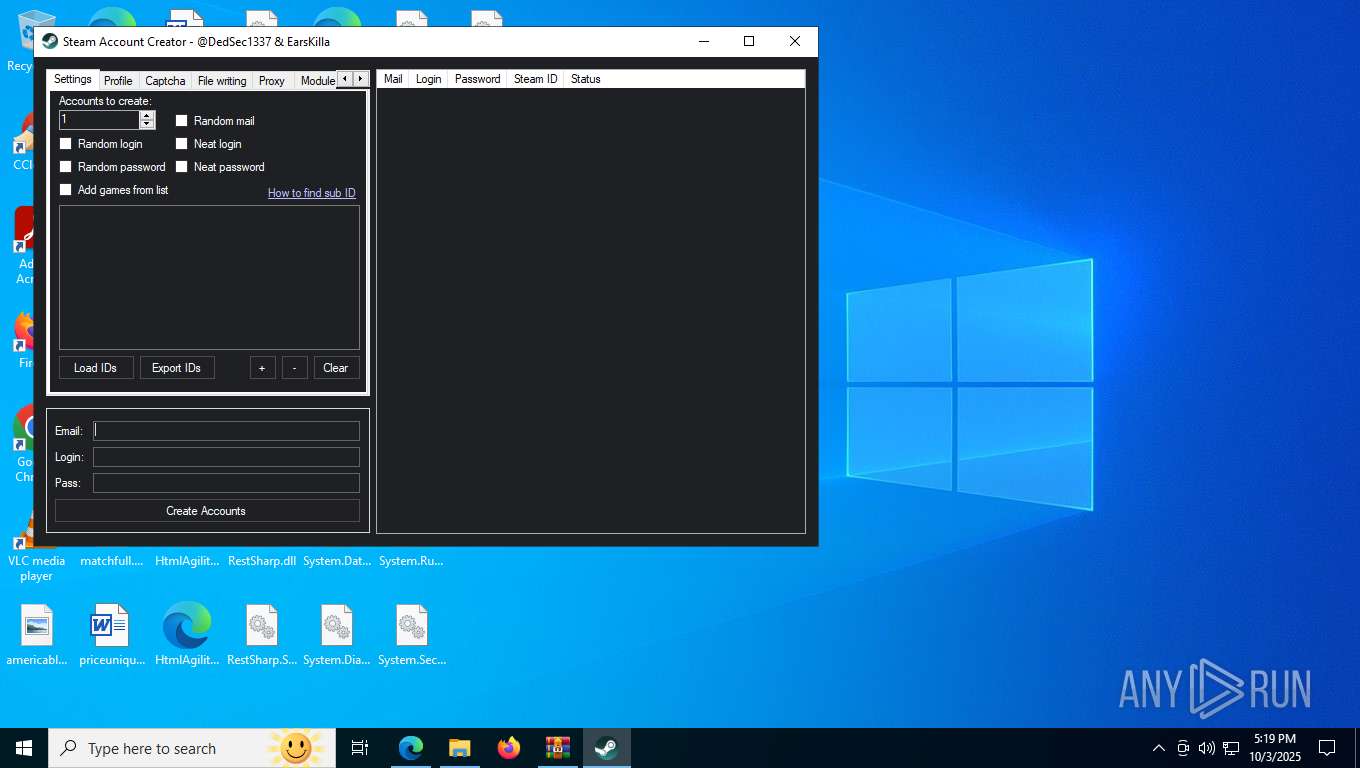Click the Mail column header
The height and width of the screenshot is (768, 1360).
pyautogui.click(x=393, y=79)
